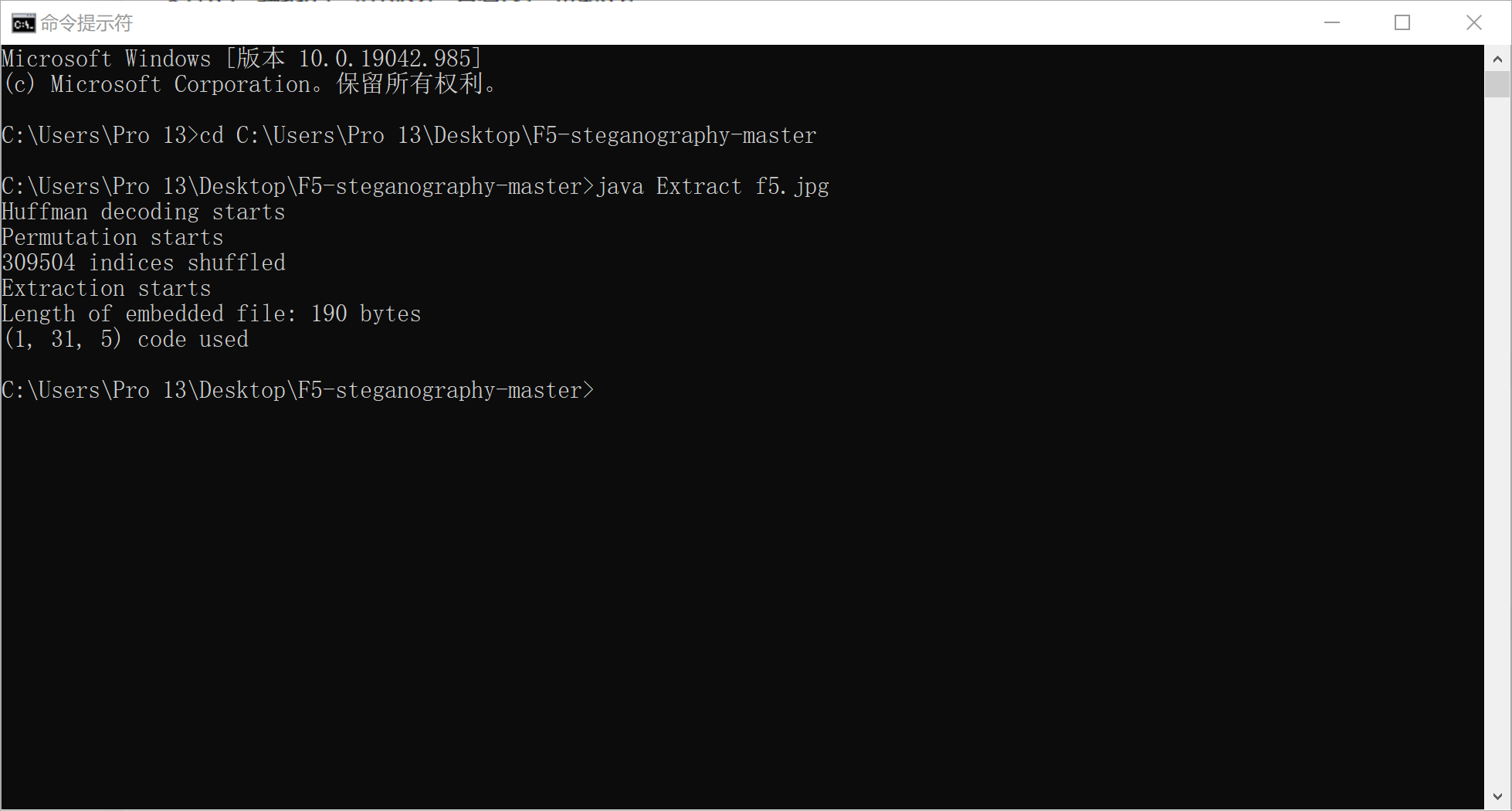Minimize the Command Prompt window
Image resolution: width=1512 pixels, height=811 pixels.
click(1332, 23)
